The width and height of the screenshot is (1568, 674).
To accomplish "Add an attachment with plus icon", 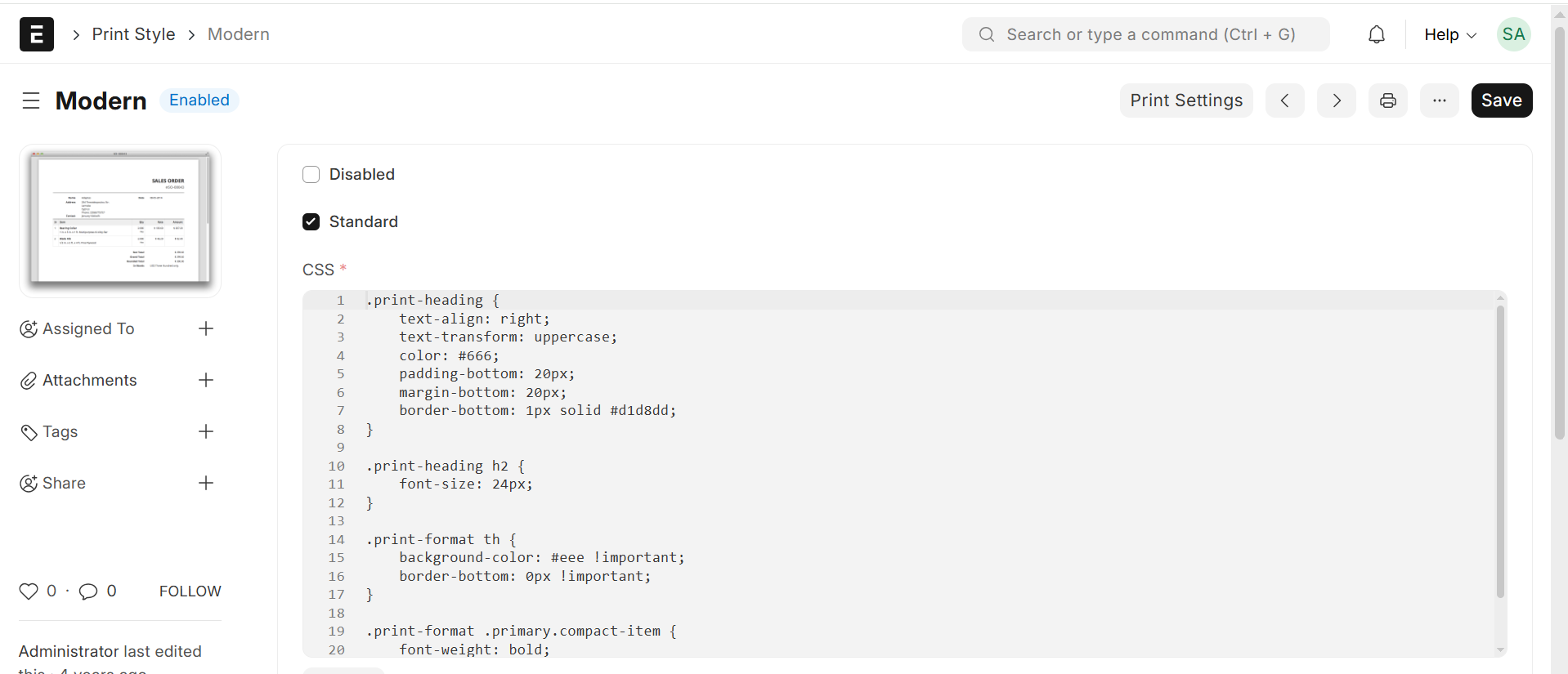I will (x=206, y=380).
